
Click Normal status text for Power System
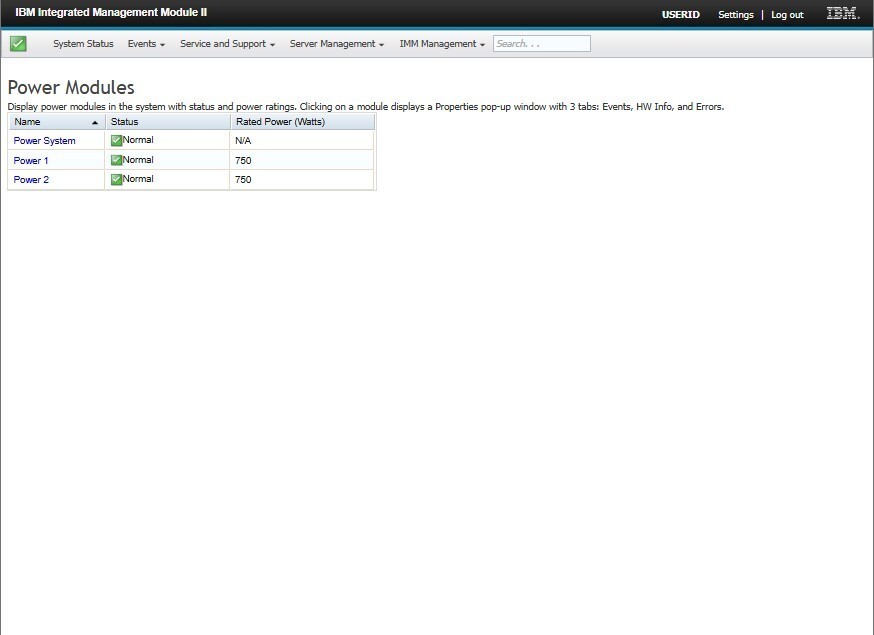[x=138, y=140]
